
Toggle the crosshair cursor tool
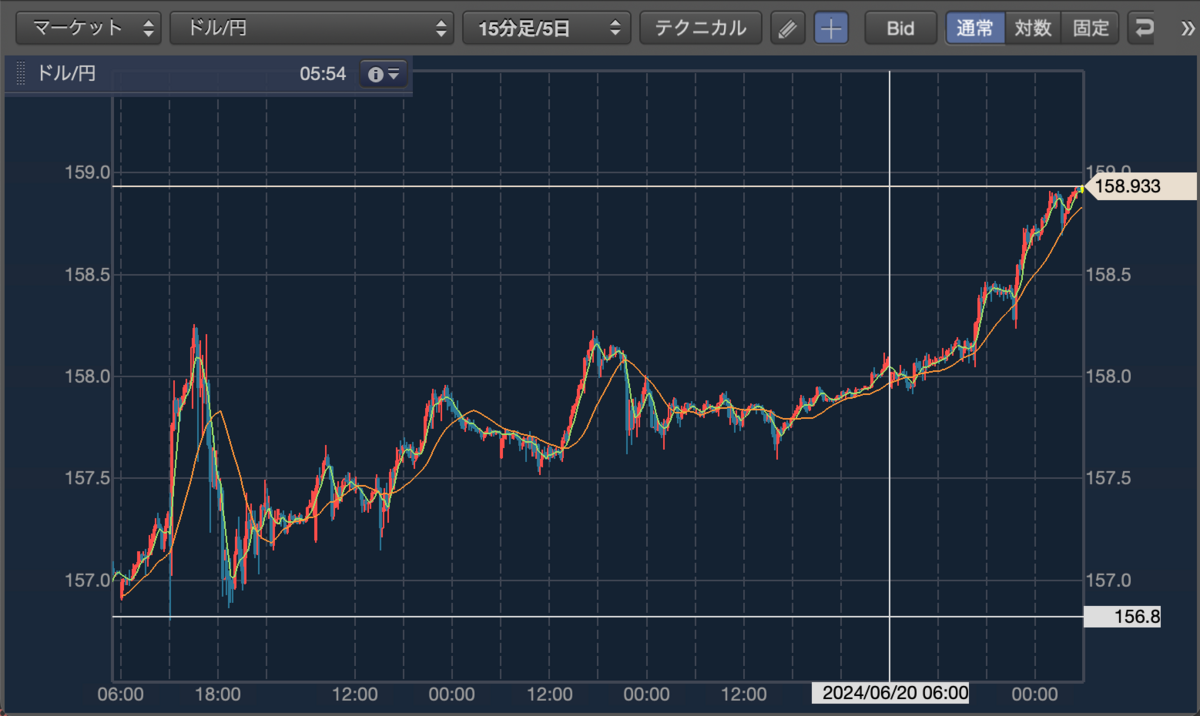pos(831,28)
